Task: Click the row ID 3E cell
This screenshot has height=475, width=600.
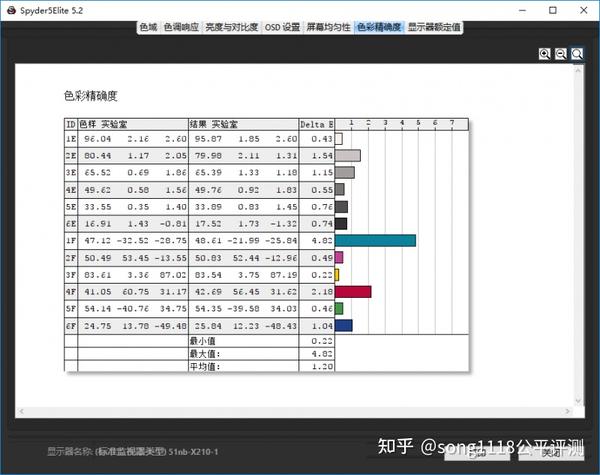Action: coord(71,173)
